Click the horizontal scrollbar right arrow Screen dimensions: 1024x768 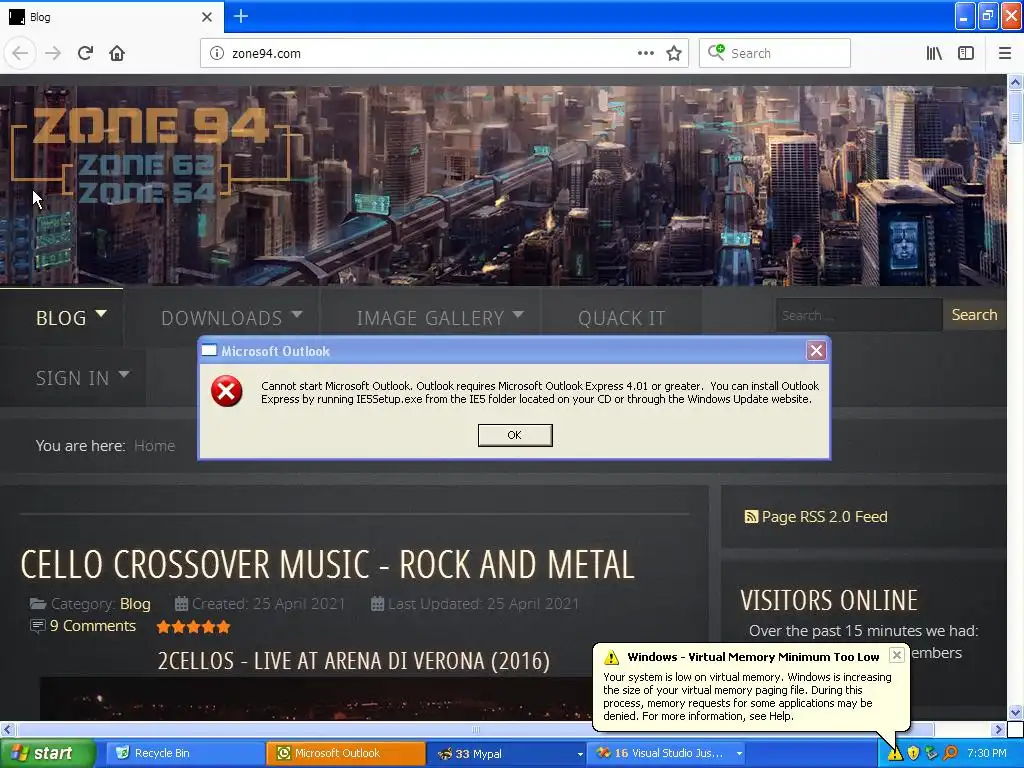998,729
